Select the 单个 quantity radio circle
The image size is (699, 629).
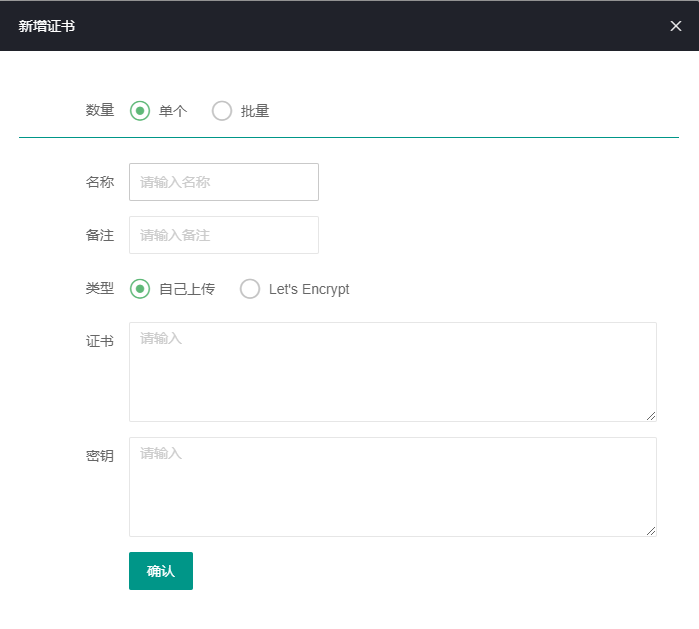point(140,111)
